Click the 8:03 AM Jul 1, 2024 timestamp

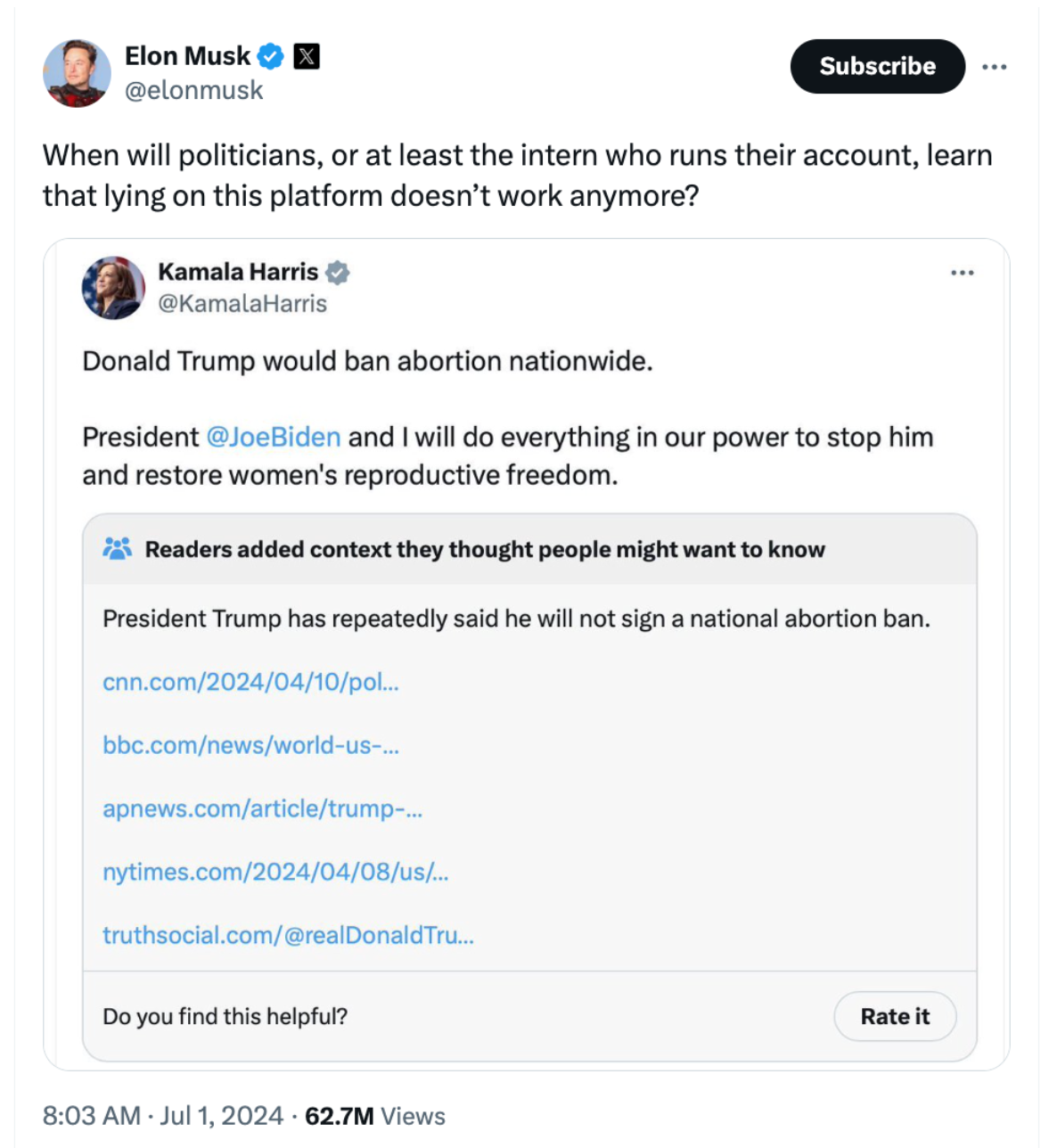(x=163, y=1116)
